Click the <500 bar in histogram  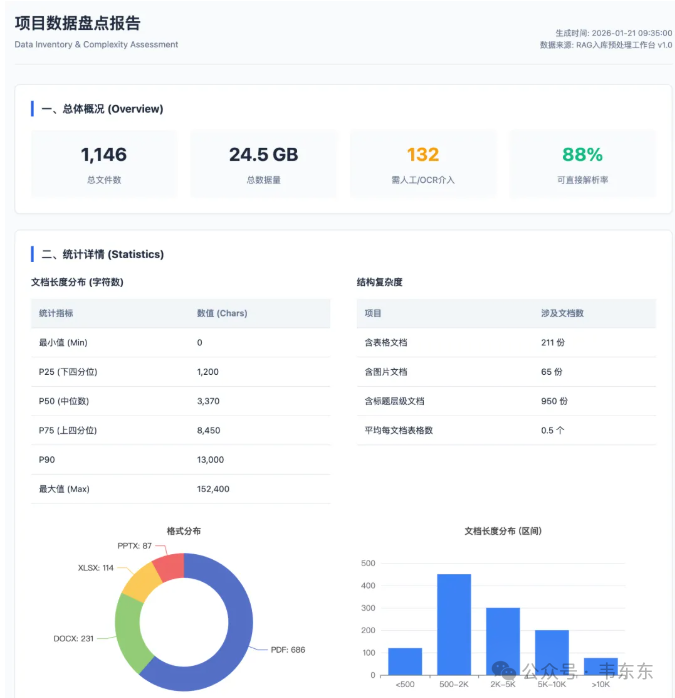coord(405,661)
